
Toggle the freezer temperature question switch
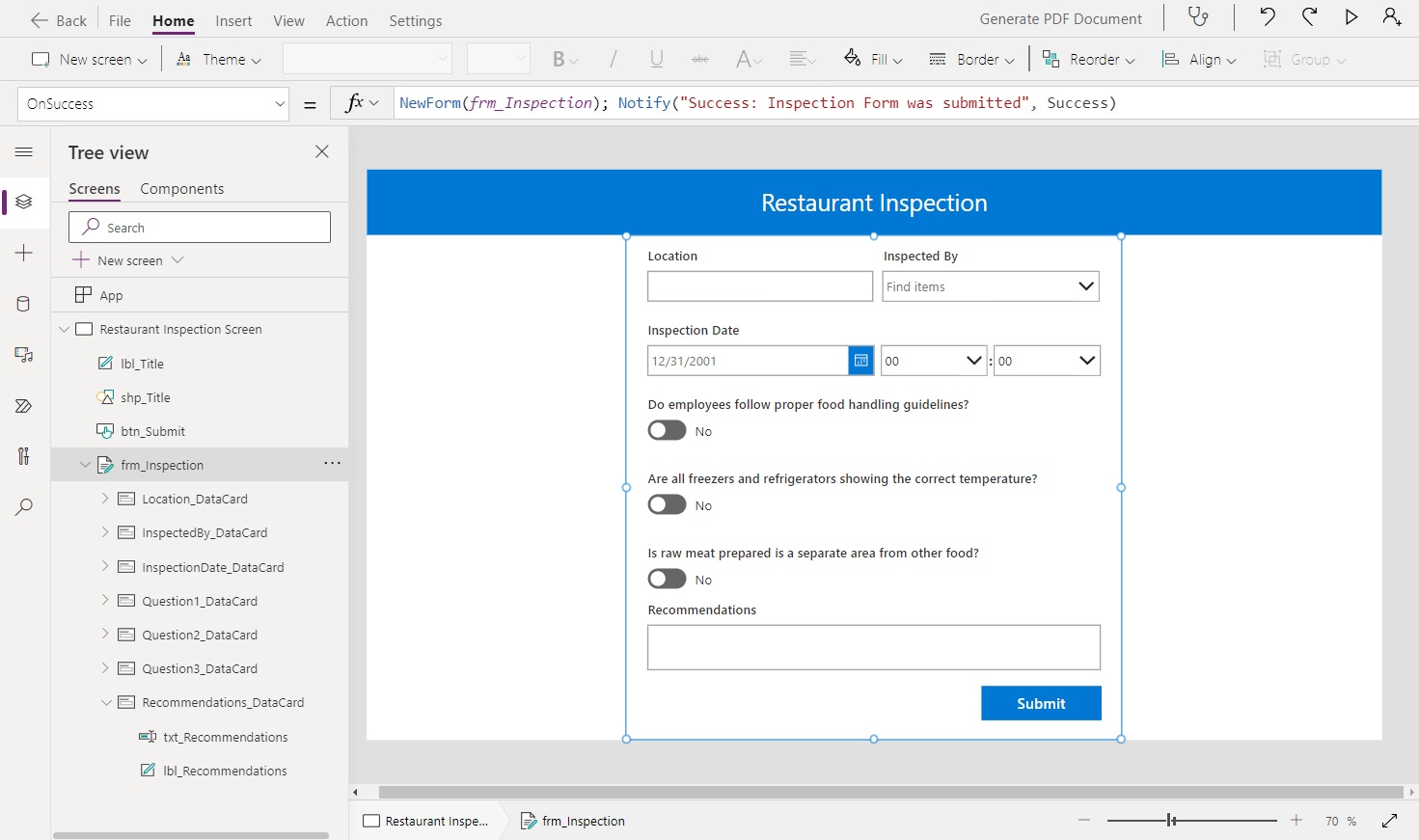click(667, 504)
